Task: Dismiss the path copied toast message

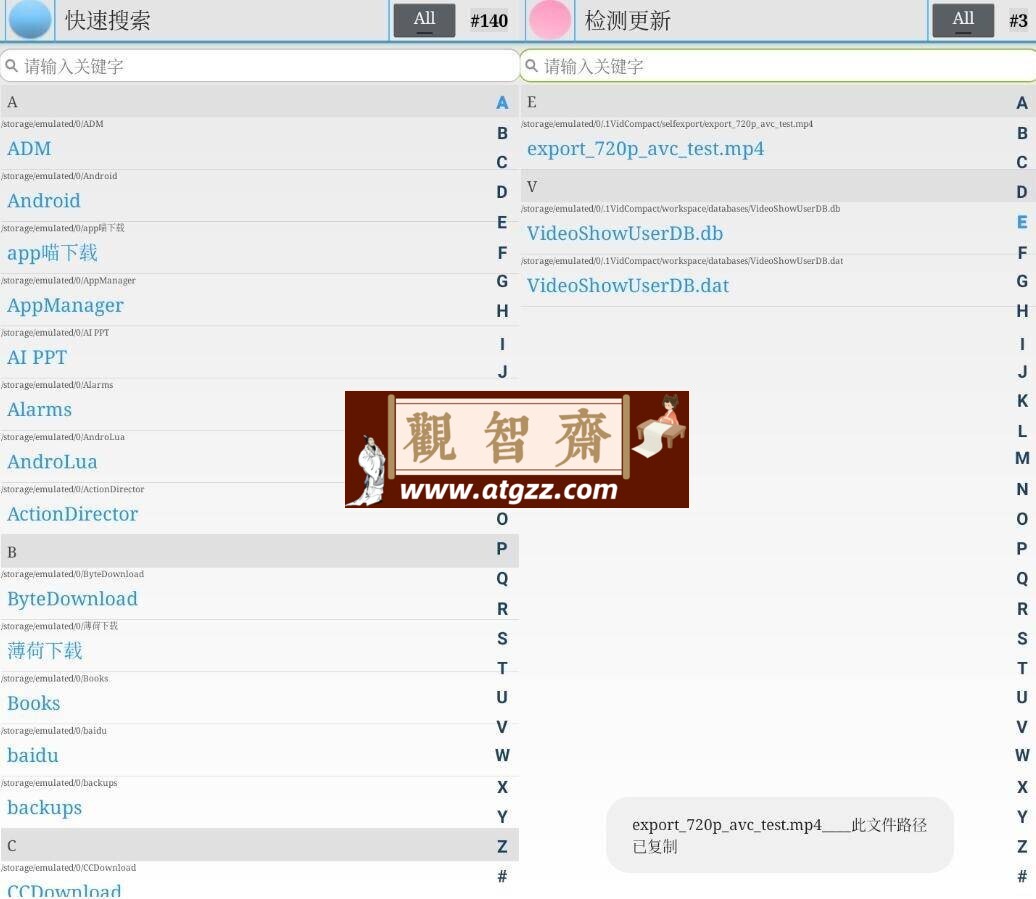Action: (780, 835)
